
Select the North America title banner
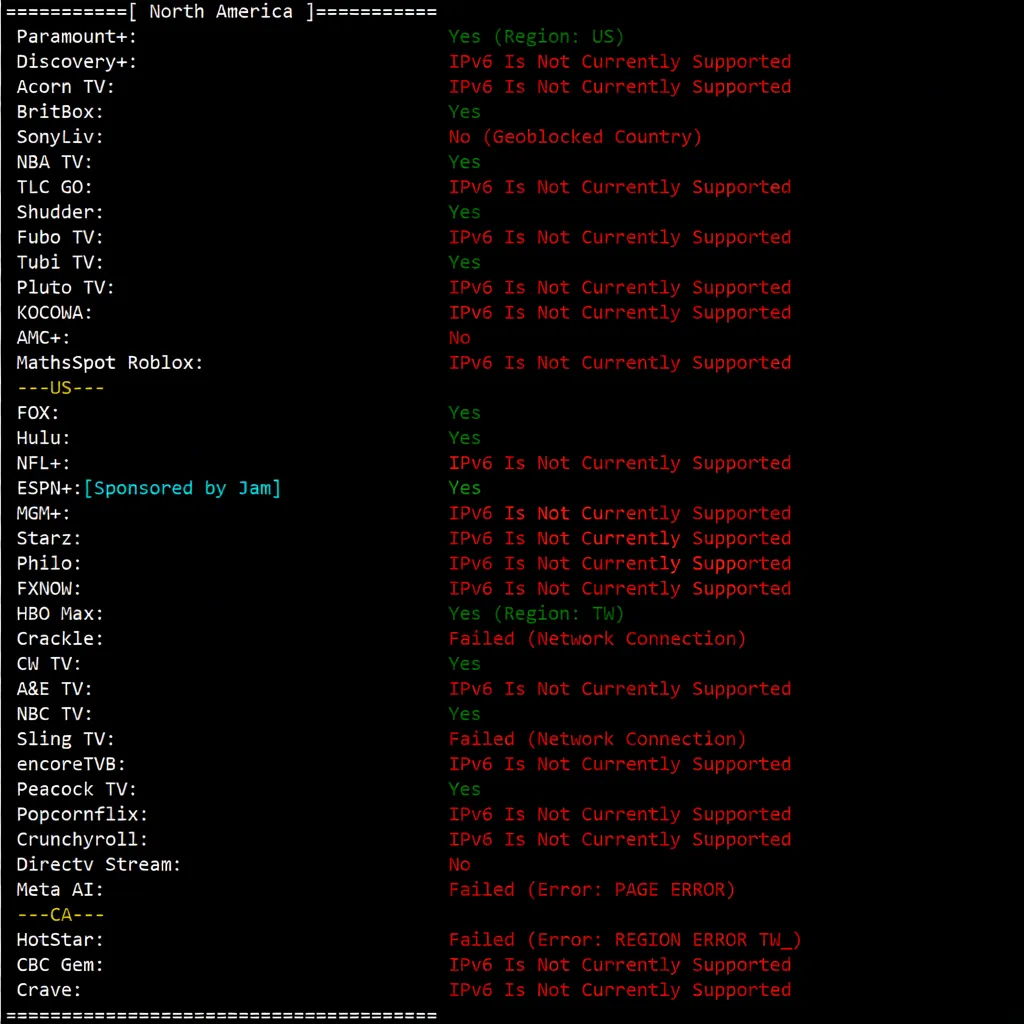point(220,11)
